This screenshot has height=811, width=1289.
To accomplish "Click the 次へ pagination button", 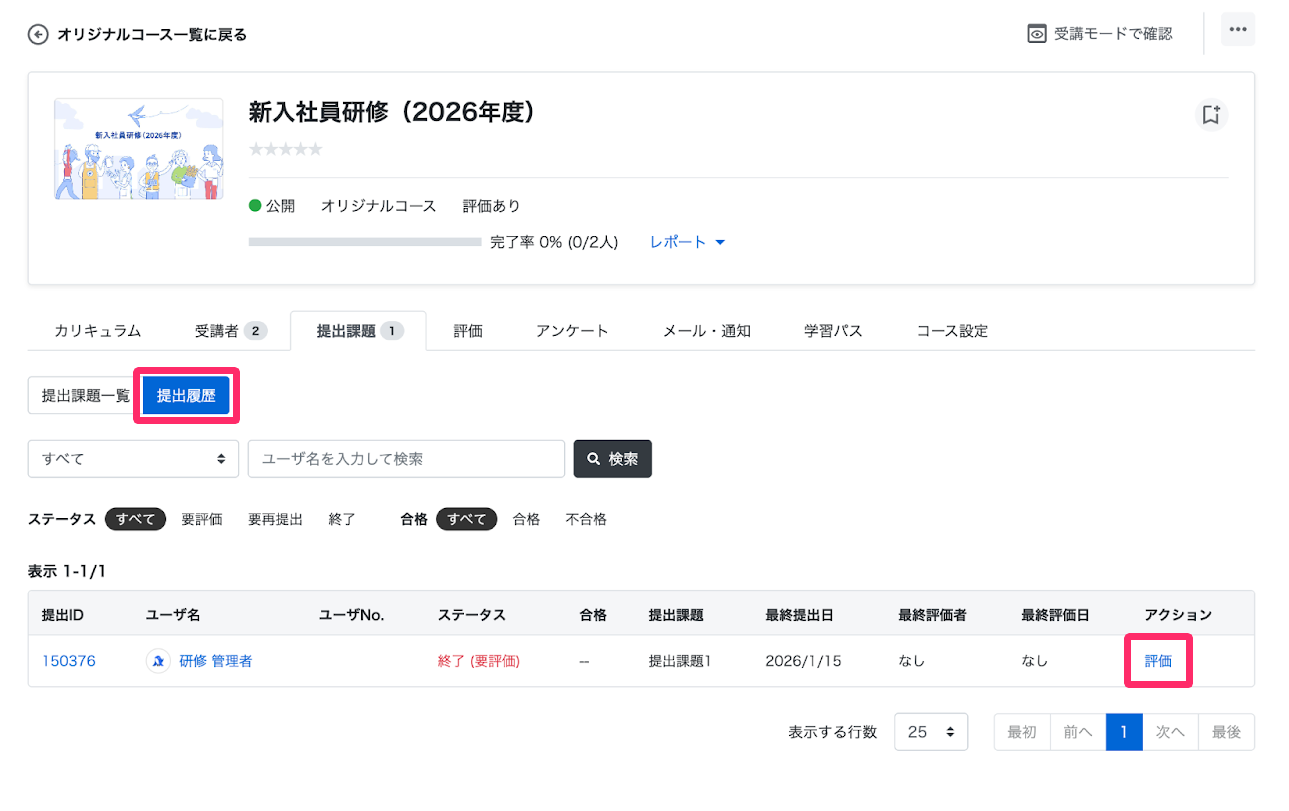I will coord(1170,732).
